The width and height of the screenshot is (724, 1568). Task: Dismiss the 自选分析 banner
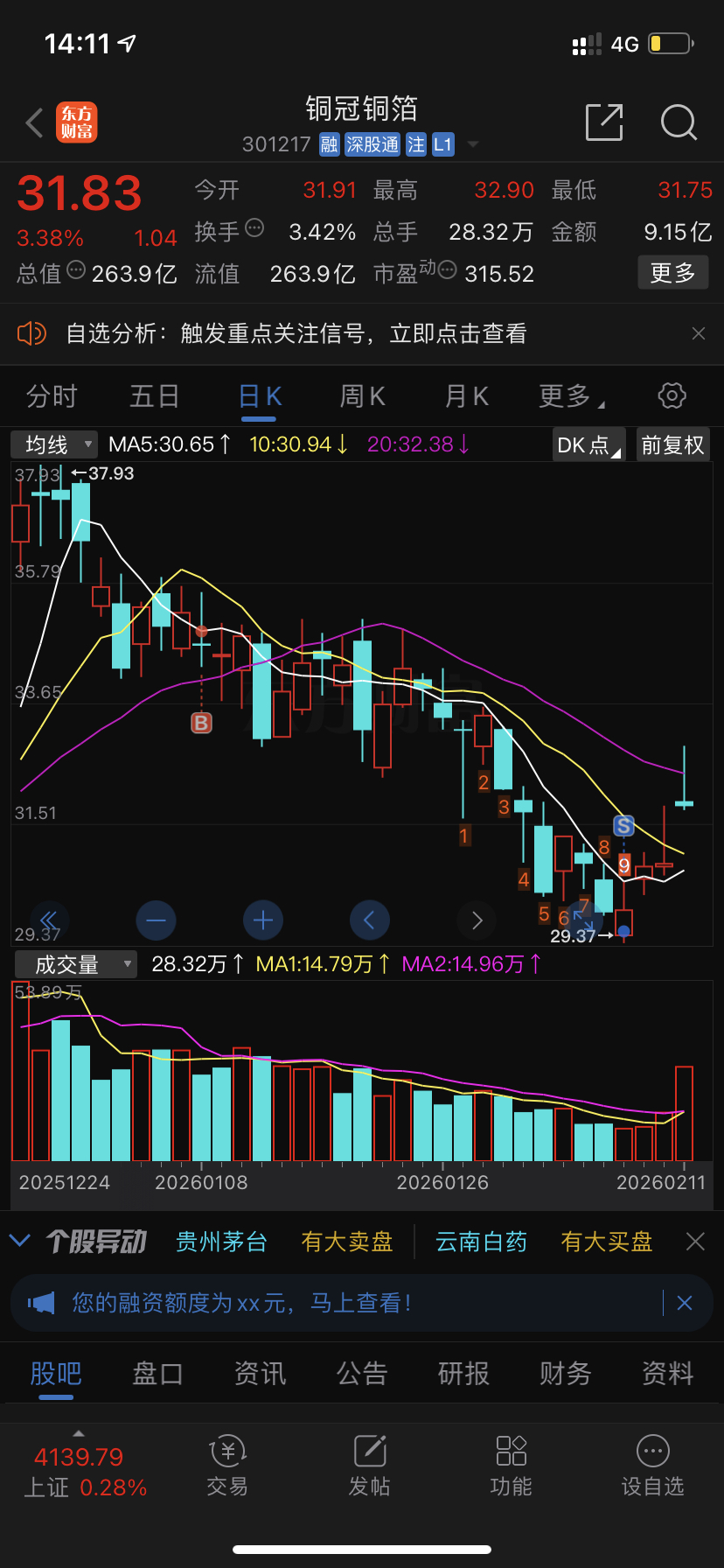tap(698, 333)
